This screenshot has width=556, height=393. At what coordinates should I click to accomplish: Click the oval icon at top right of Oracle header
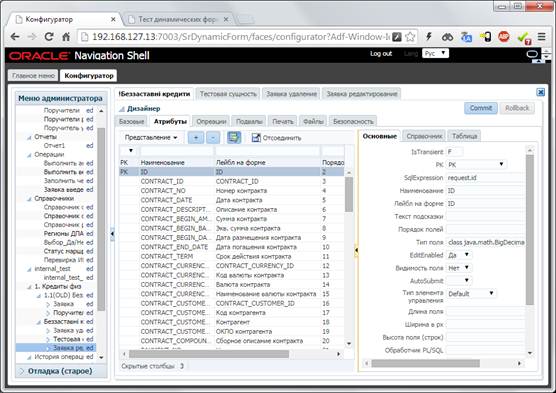pyautogui.click(x=532, y=54)
